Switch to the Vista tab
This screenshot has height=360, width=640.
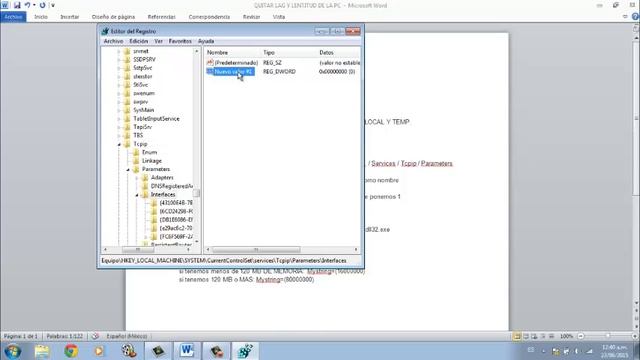[x=279, y=17]
